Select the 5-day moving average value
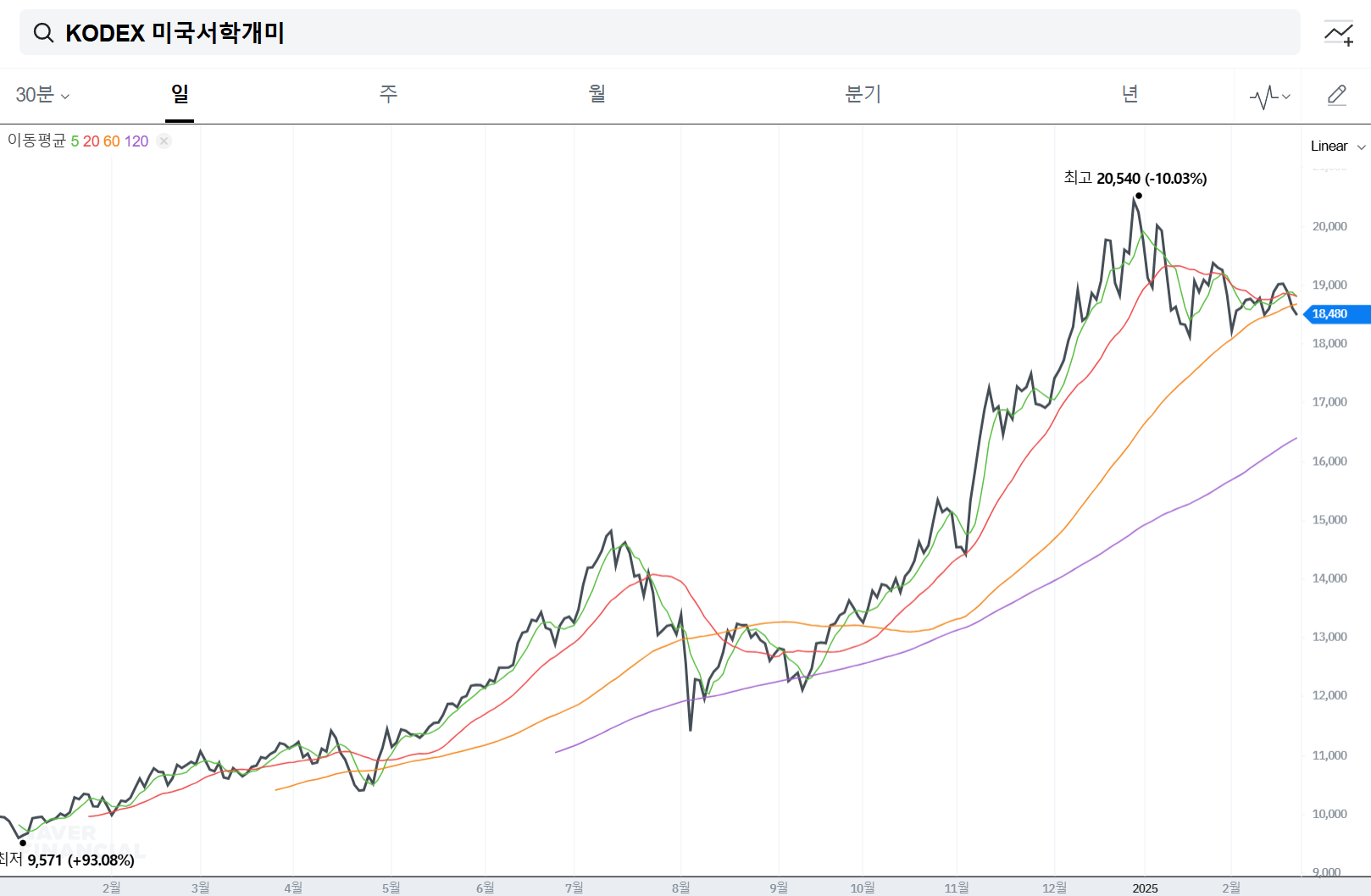Screen dimensions: 1371x896 [x=75, y=141]
